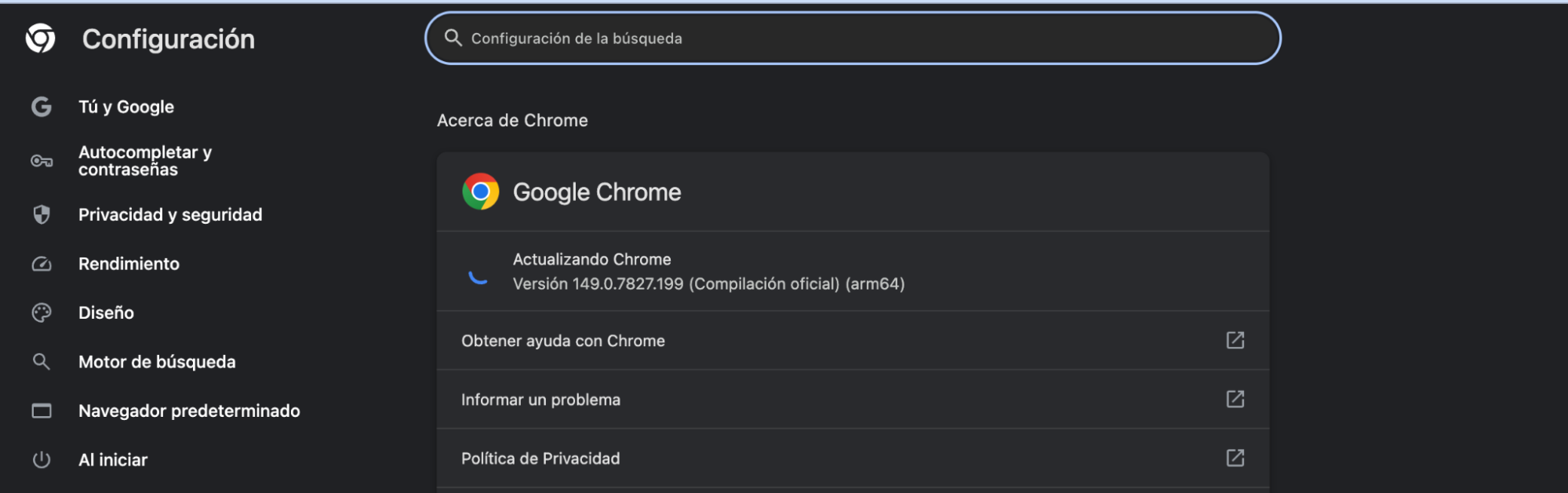
Task: Go to Privacidad y seguridad settings
Action: pos(170,214)
